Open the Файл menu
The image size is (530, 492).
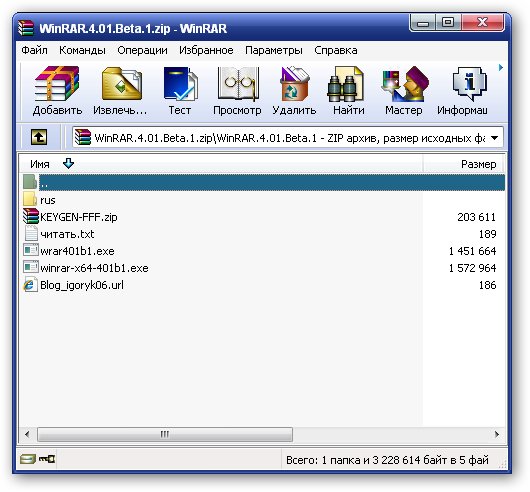tap(34, 50)
